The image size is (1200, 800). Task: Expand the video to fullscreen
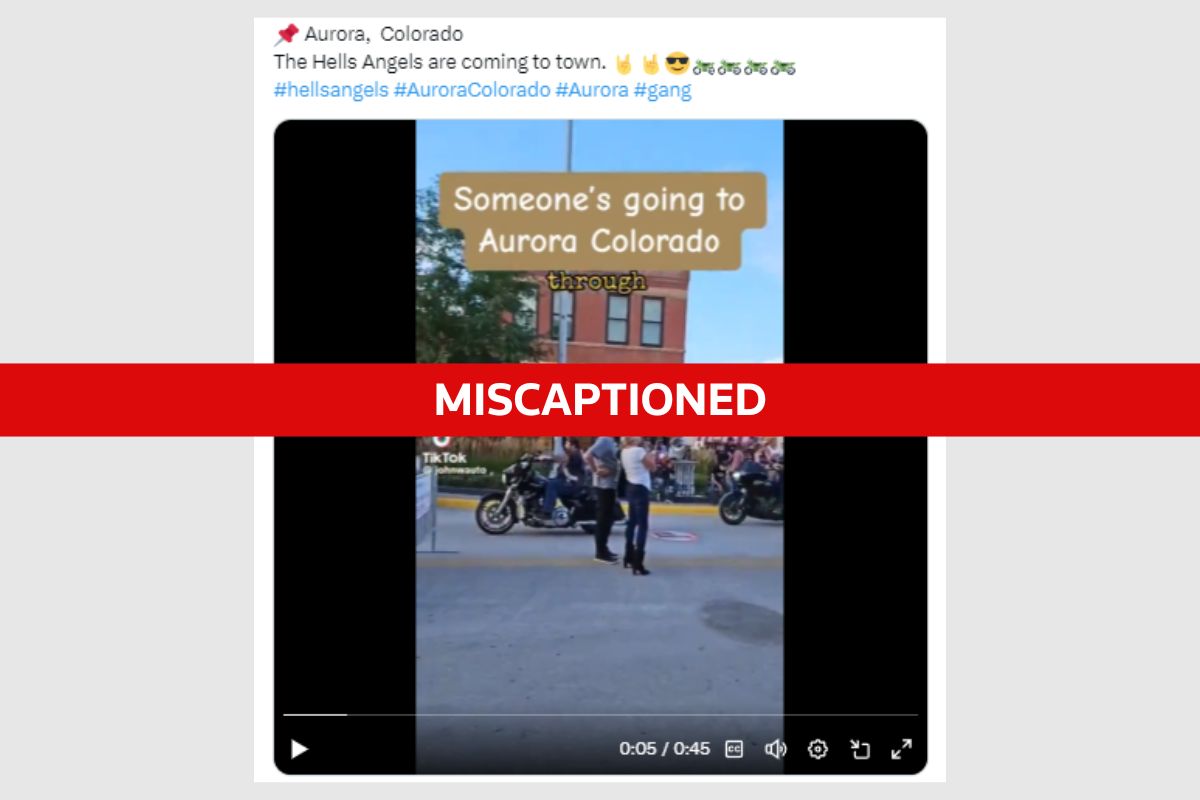point(901,749)
